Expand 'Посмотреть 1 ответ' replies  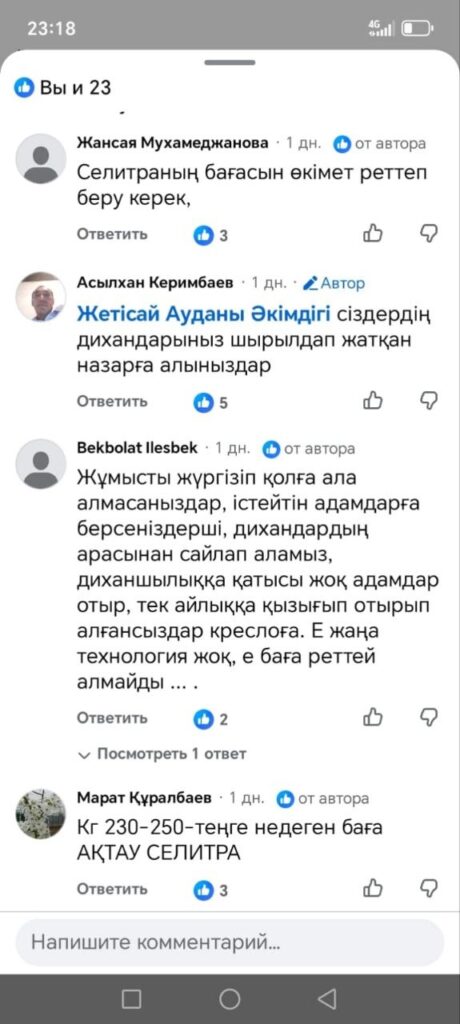(162, 754)
